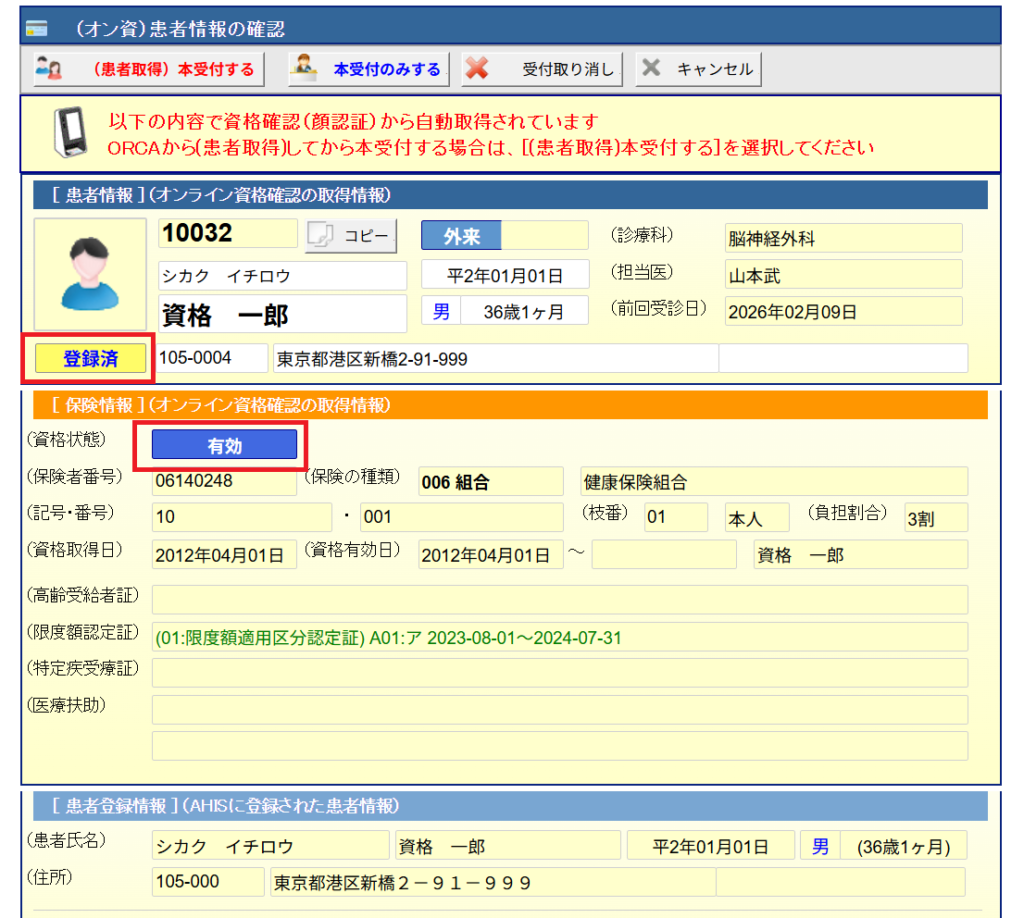Click the patient avatar photo
Screen dimensions: 1024x918
90,274
